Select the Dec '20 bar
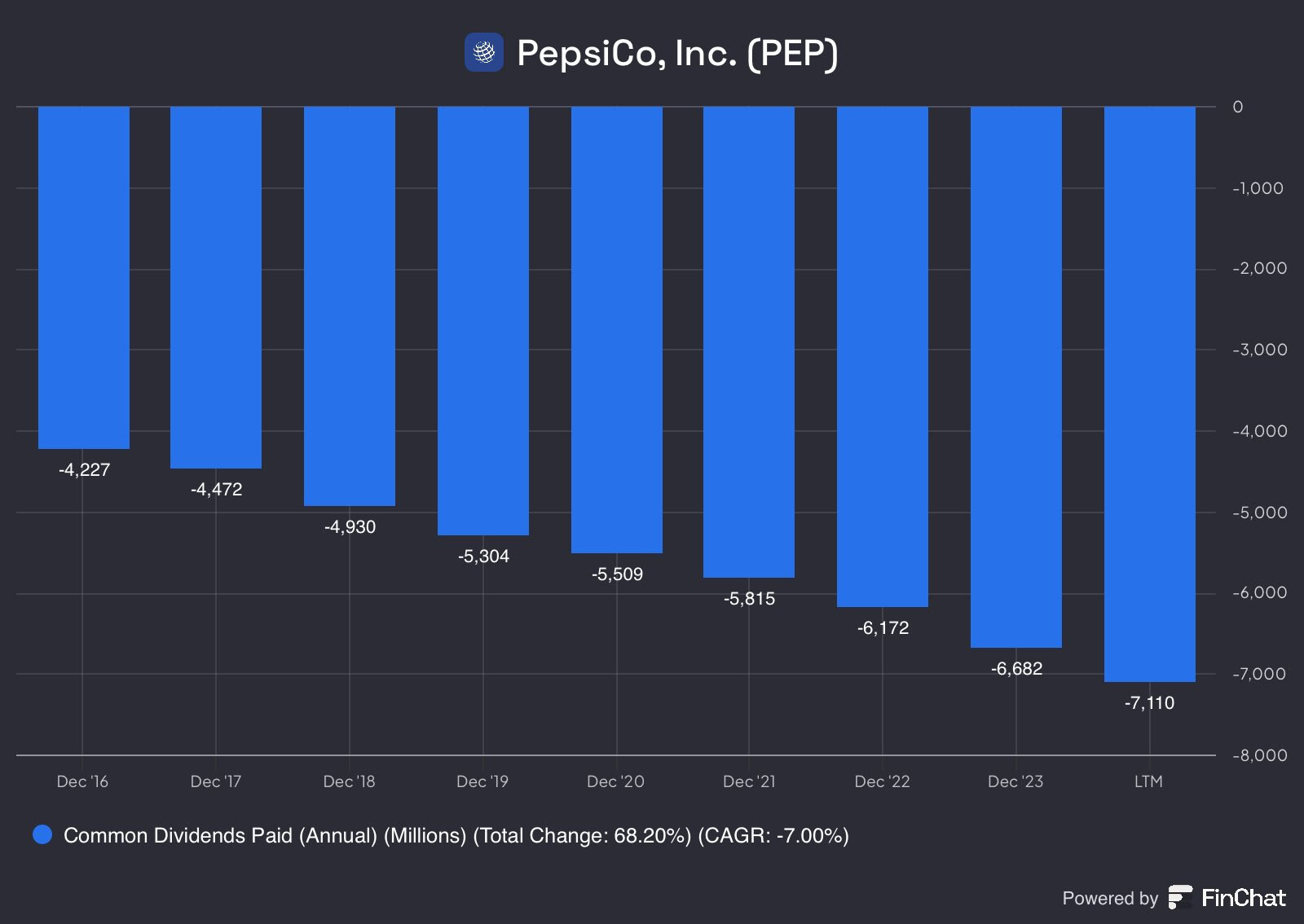 click(x=617, y=330)
